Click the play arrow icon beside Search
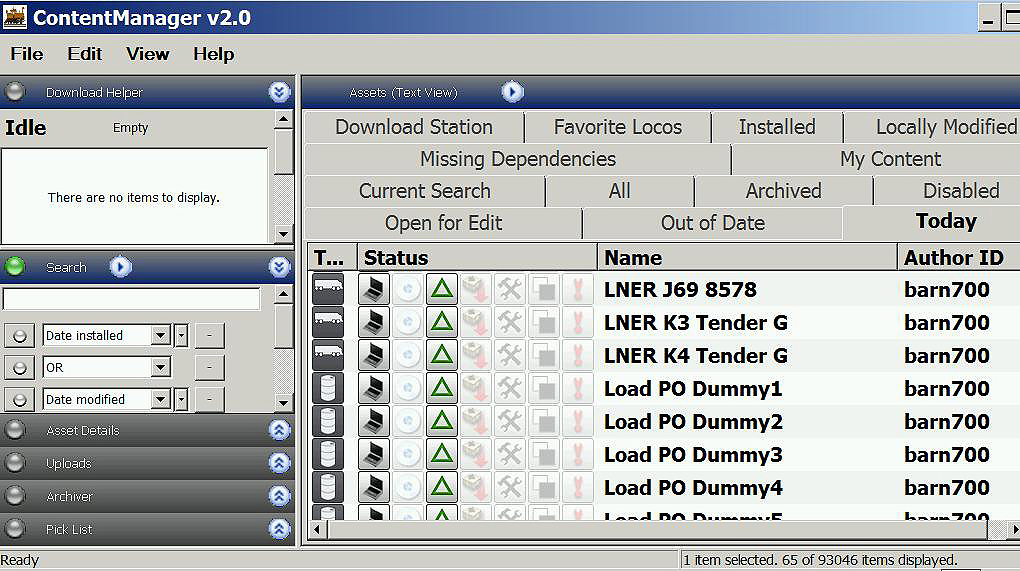 coord(120,267)
